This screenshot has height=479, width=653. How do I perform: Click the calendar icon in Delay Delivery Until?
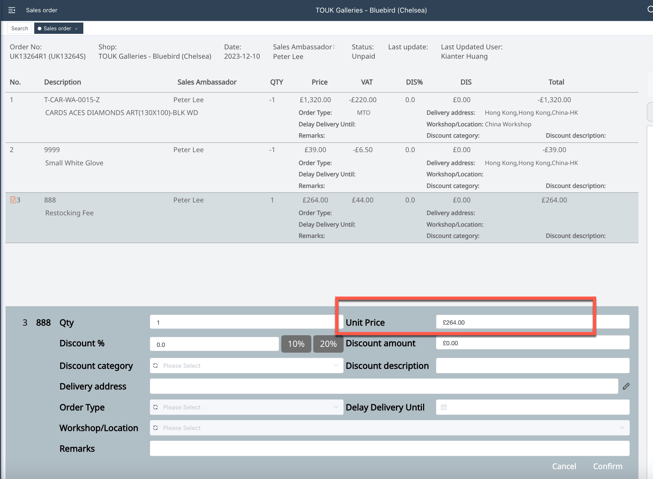coord(444,407)
